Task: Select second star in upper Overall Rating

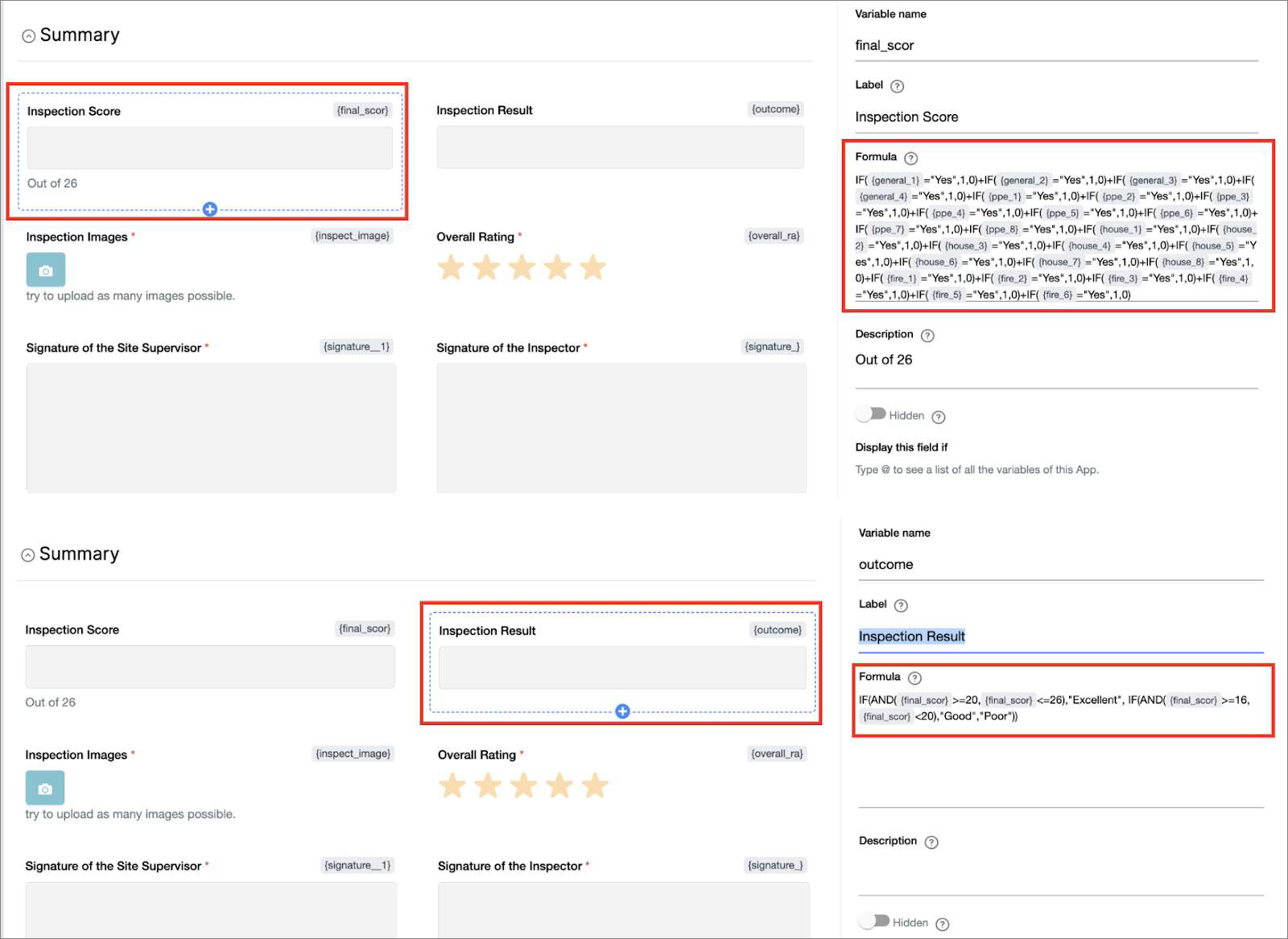Action: 486,267
